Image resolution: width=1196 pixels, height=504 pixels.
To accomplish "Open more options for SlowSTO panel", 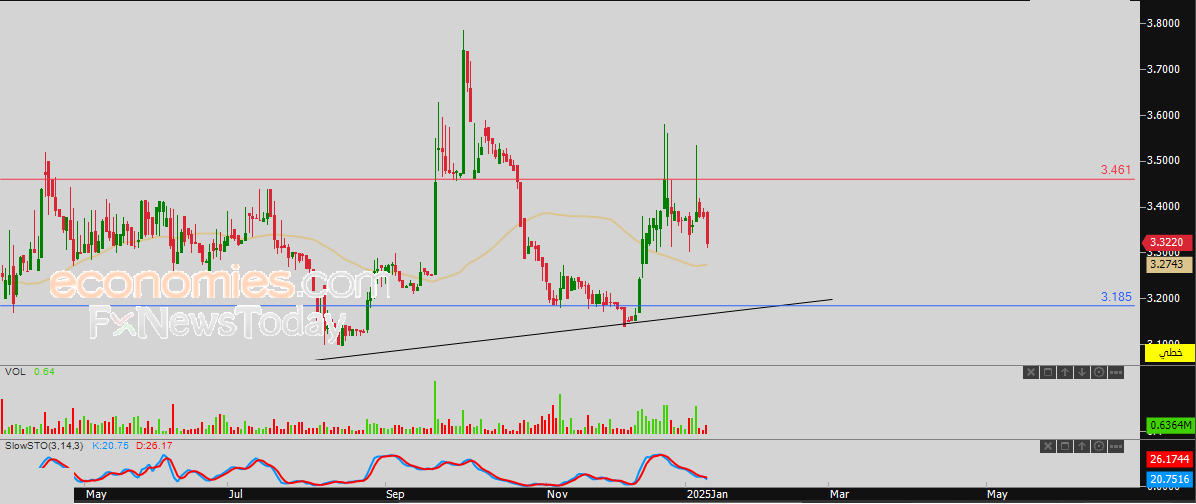I will pos(1116,446).
